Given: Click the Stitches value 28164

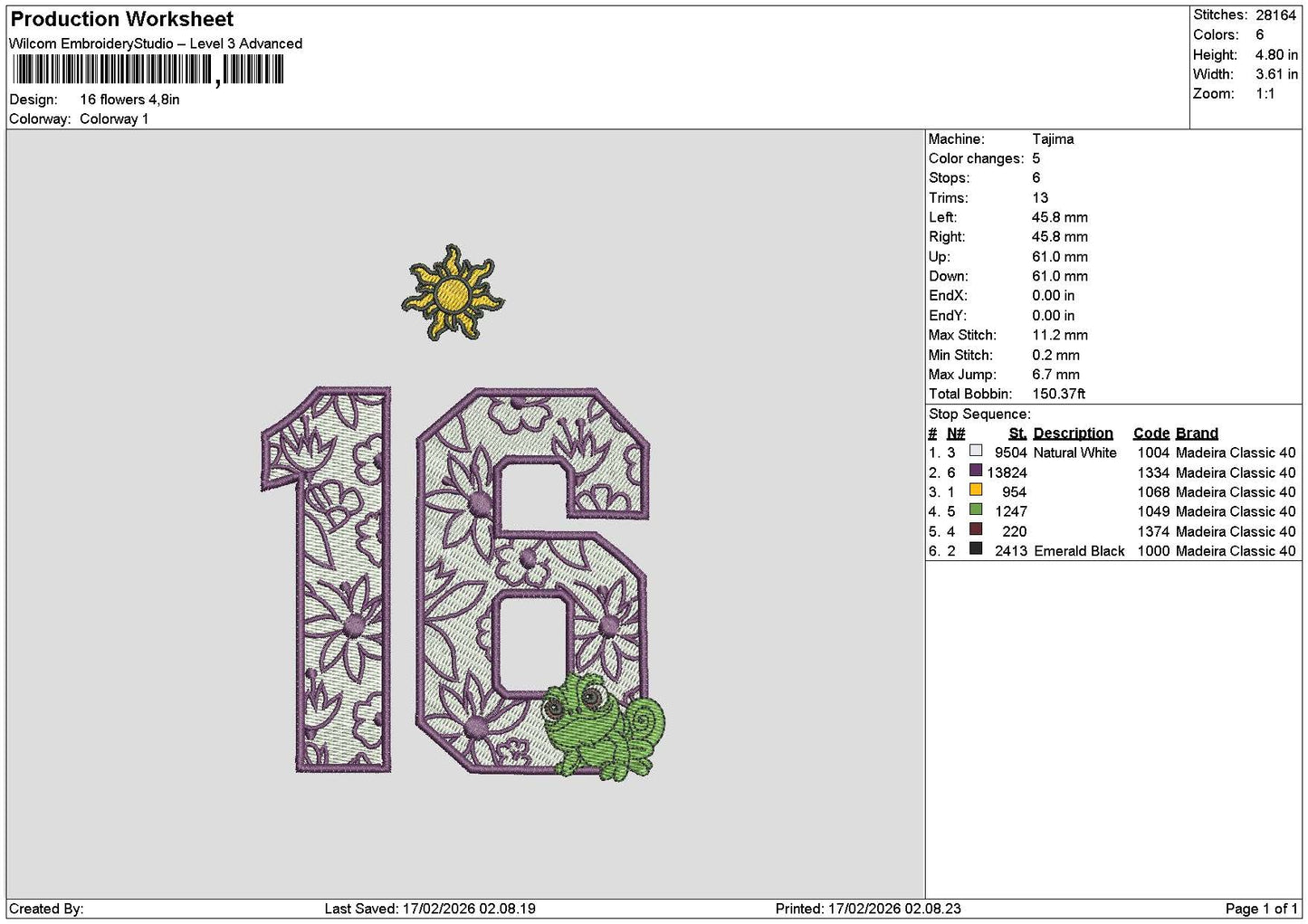Looking at the screenshot, I should pos(1276,14).
